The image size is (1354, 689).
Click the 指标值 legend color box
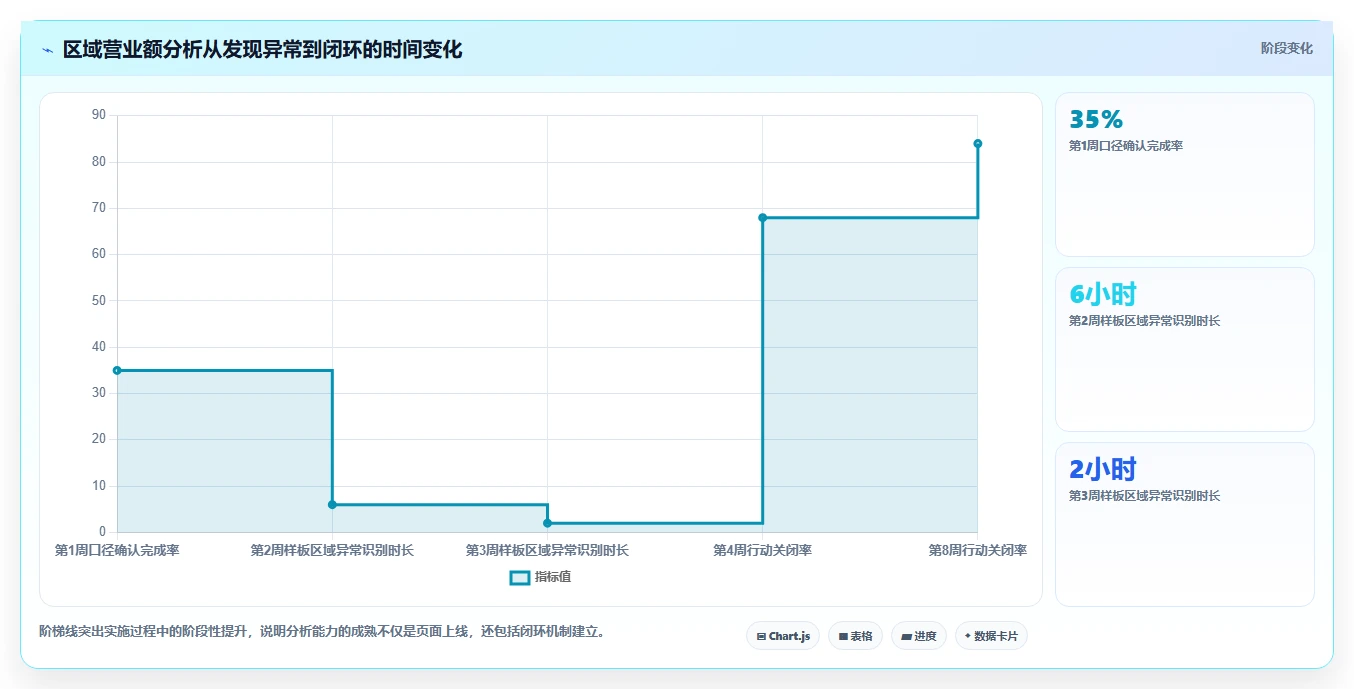(x=519, y=577)
